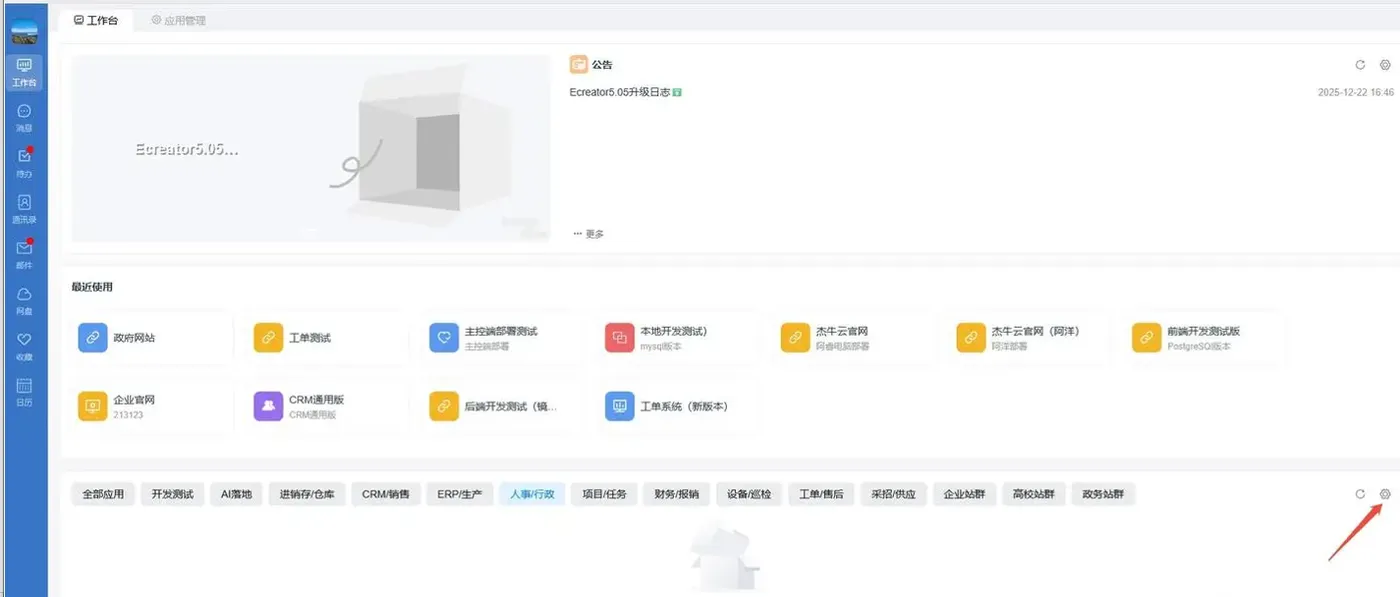Open the app list settings gear at bottom right

point(1385,493)
